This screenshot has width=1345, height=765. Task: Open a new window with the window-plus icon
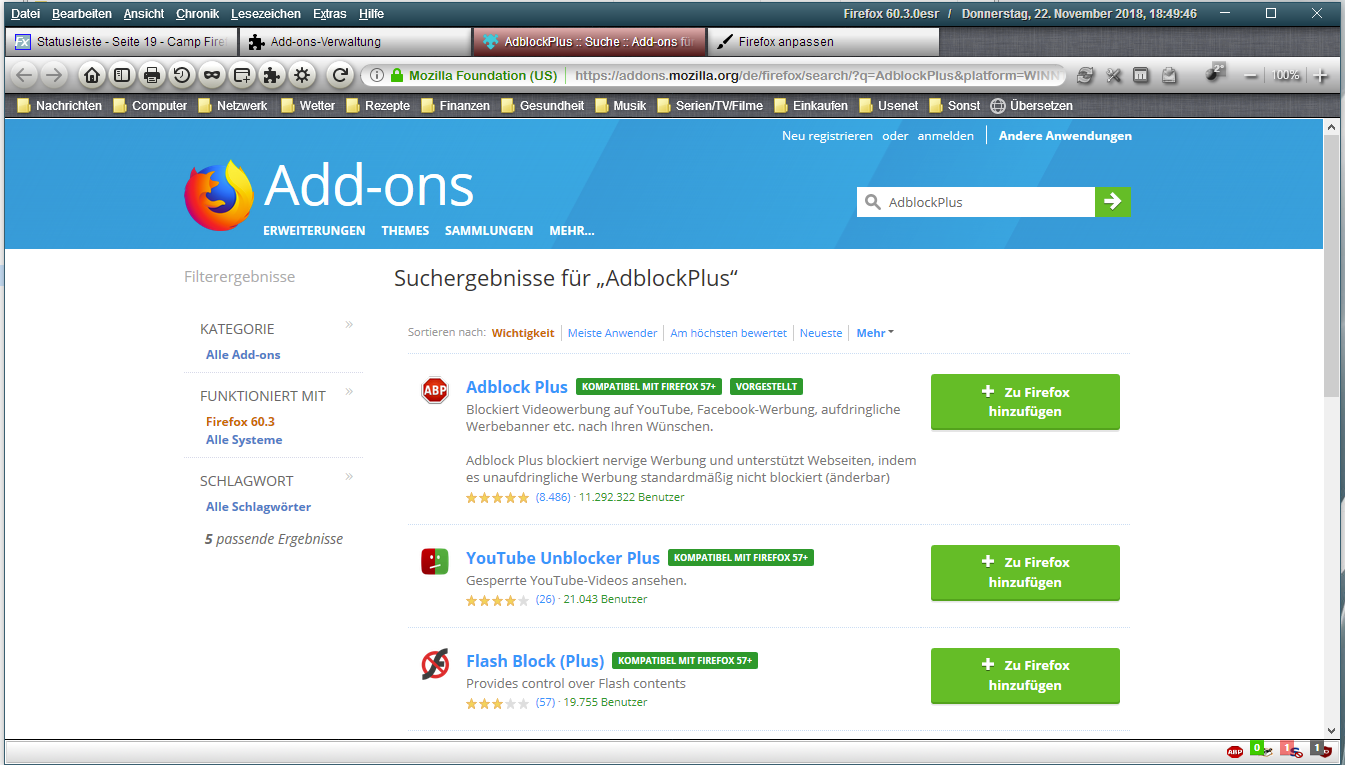(x=242, y=75)
